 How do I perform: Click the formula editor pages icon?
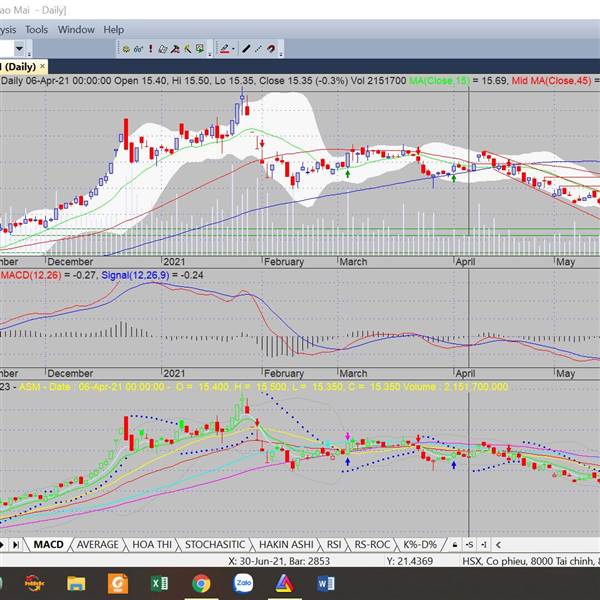point(163,49)
